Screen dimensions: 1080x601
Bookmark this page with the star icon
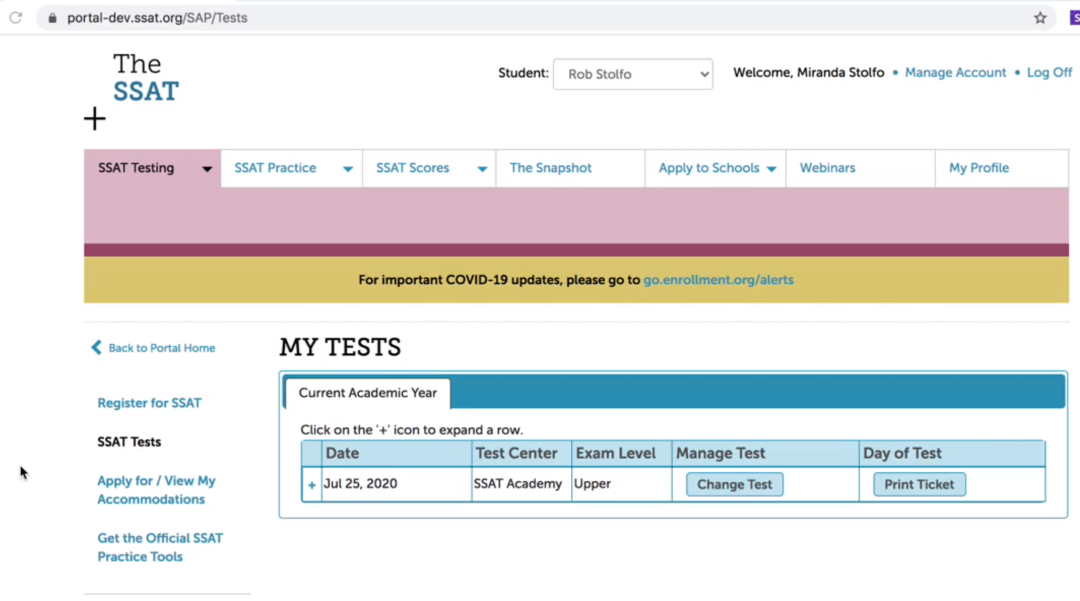pos(1040,18)
